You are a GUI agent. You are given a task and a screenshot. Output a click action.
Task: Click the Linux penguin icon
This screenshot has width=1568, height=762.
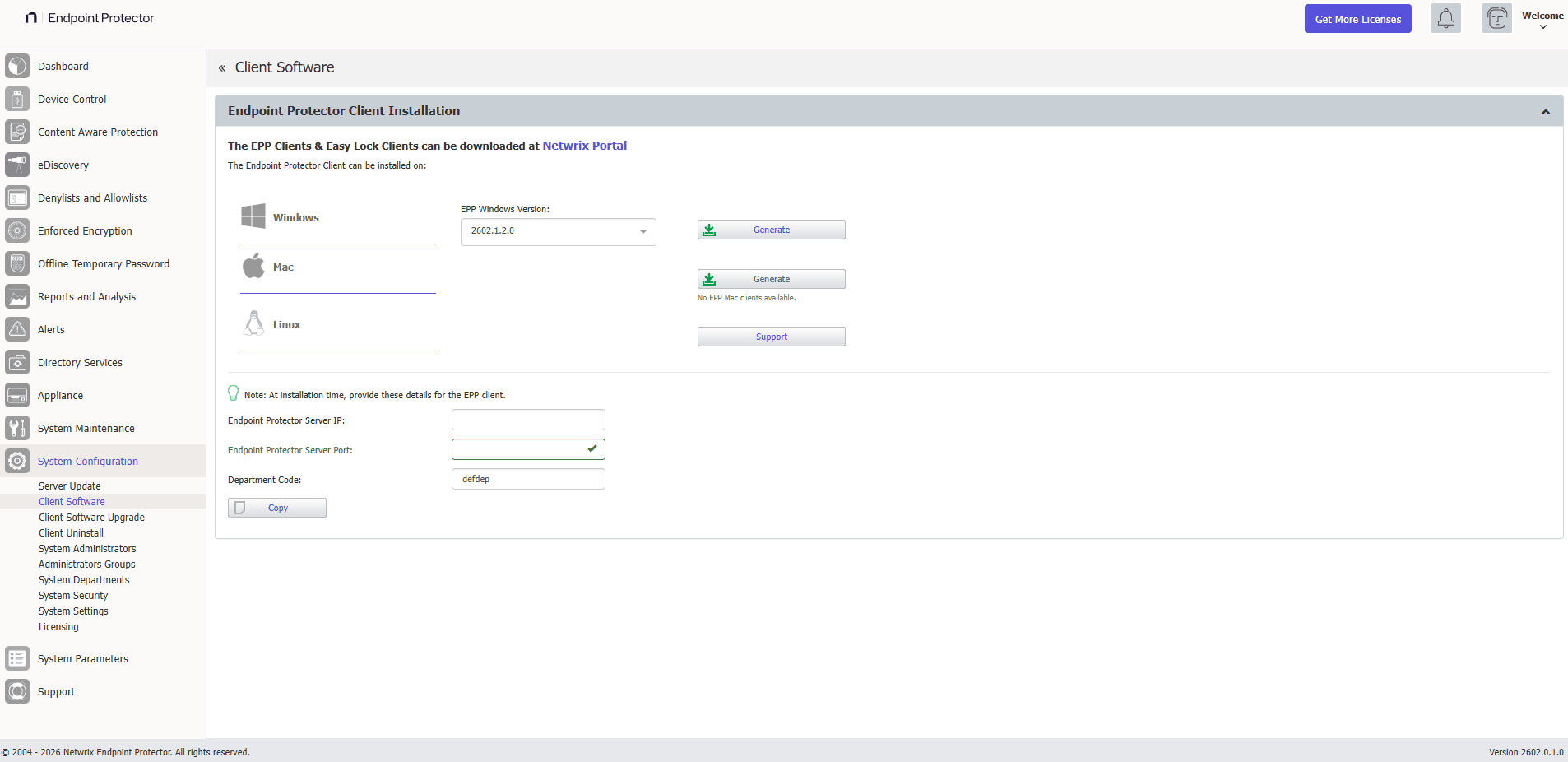click(254, 323)
